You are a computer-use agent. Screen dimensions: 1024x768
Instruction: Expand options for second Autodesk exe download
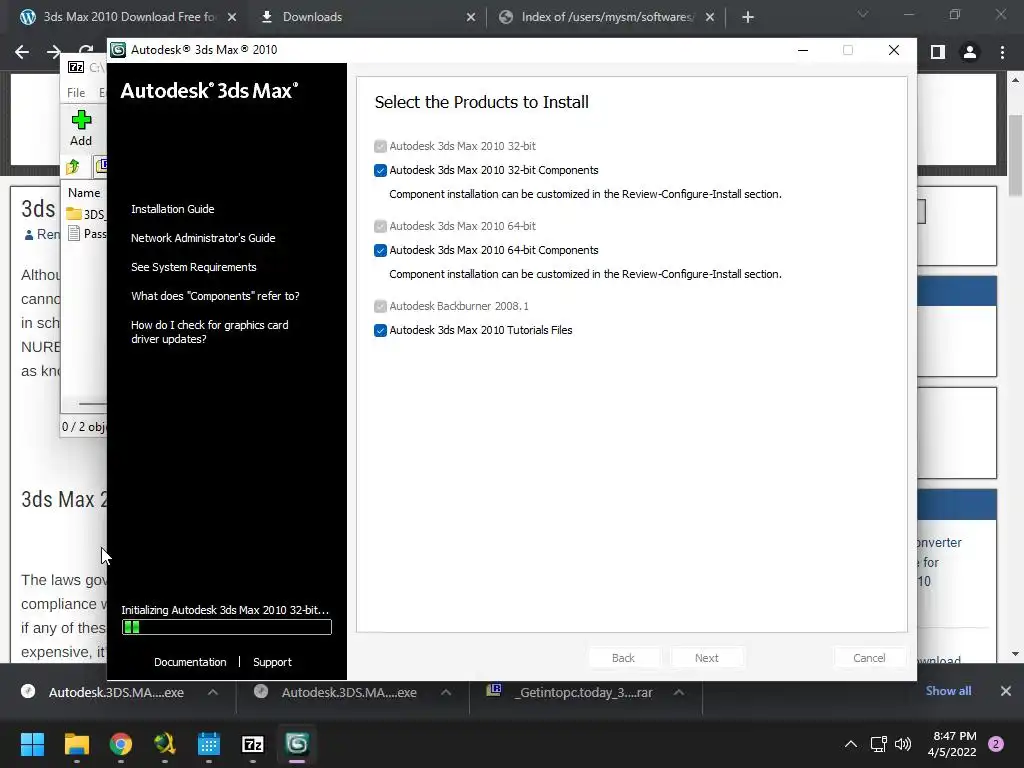(x=446, y=692)
